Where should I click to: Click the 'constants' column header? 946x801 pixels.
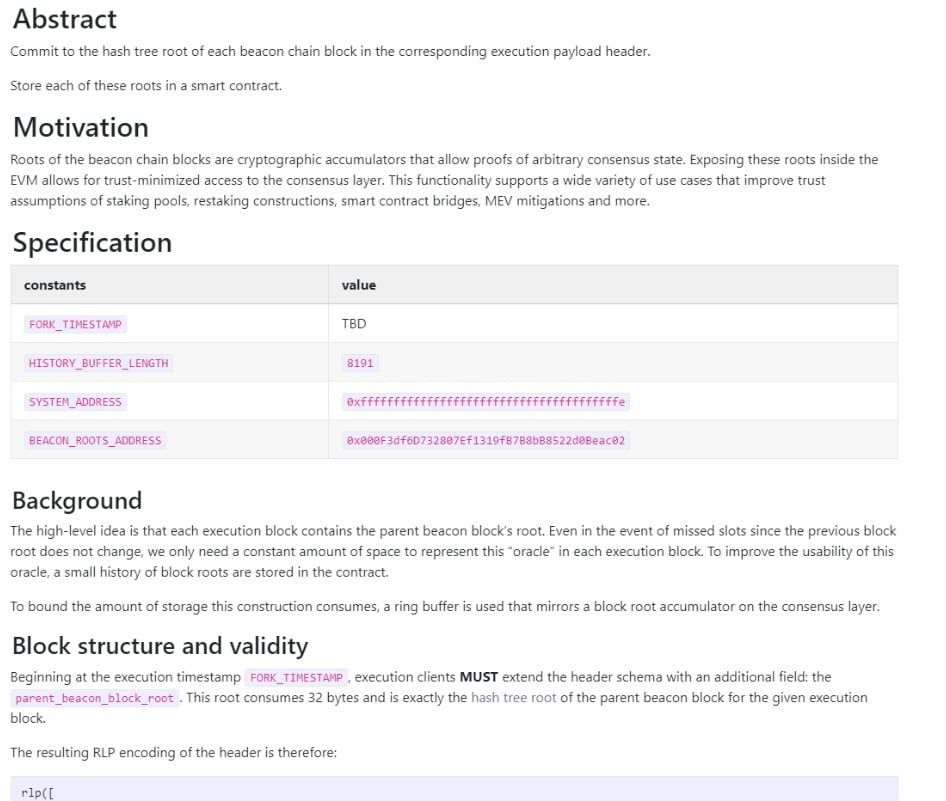coord(55,285)
